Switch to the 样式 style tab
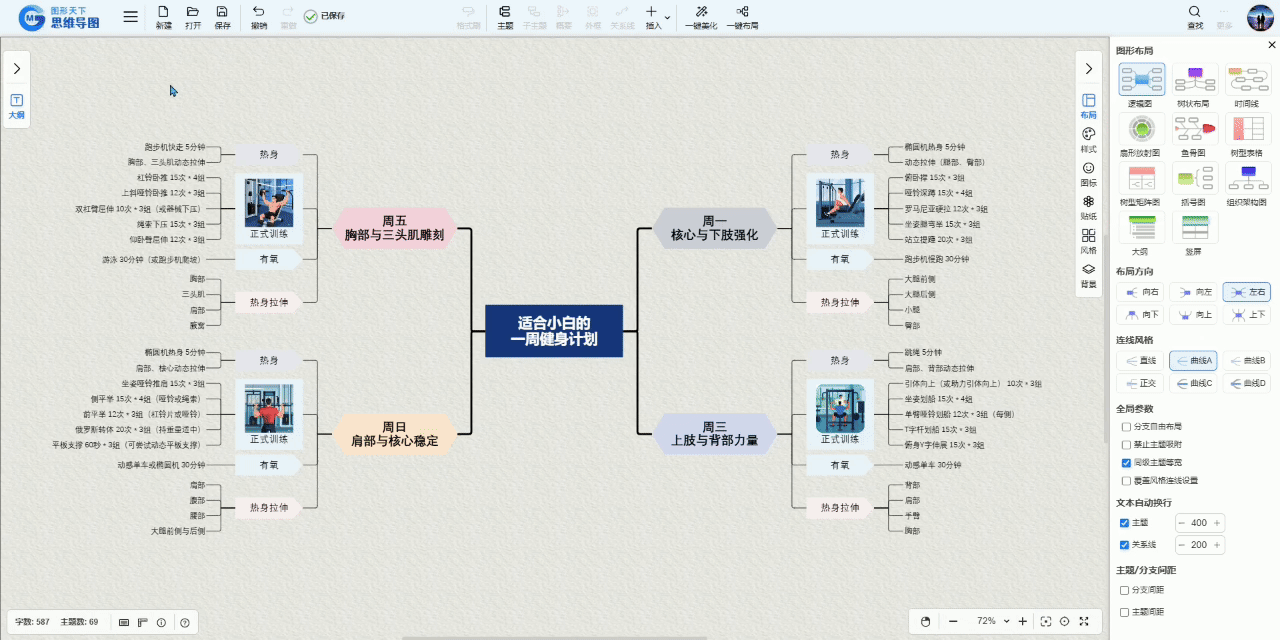Image resolution: width=1280 pixels, height=640 pixels. (1089, 135)
